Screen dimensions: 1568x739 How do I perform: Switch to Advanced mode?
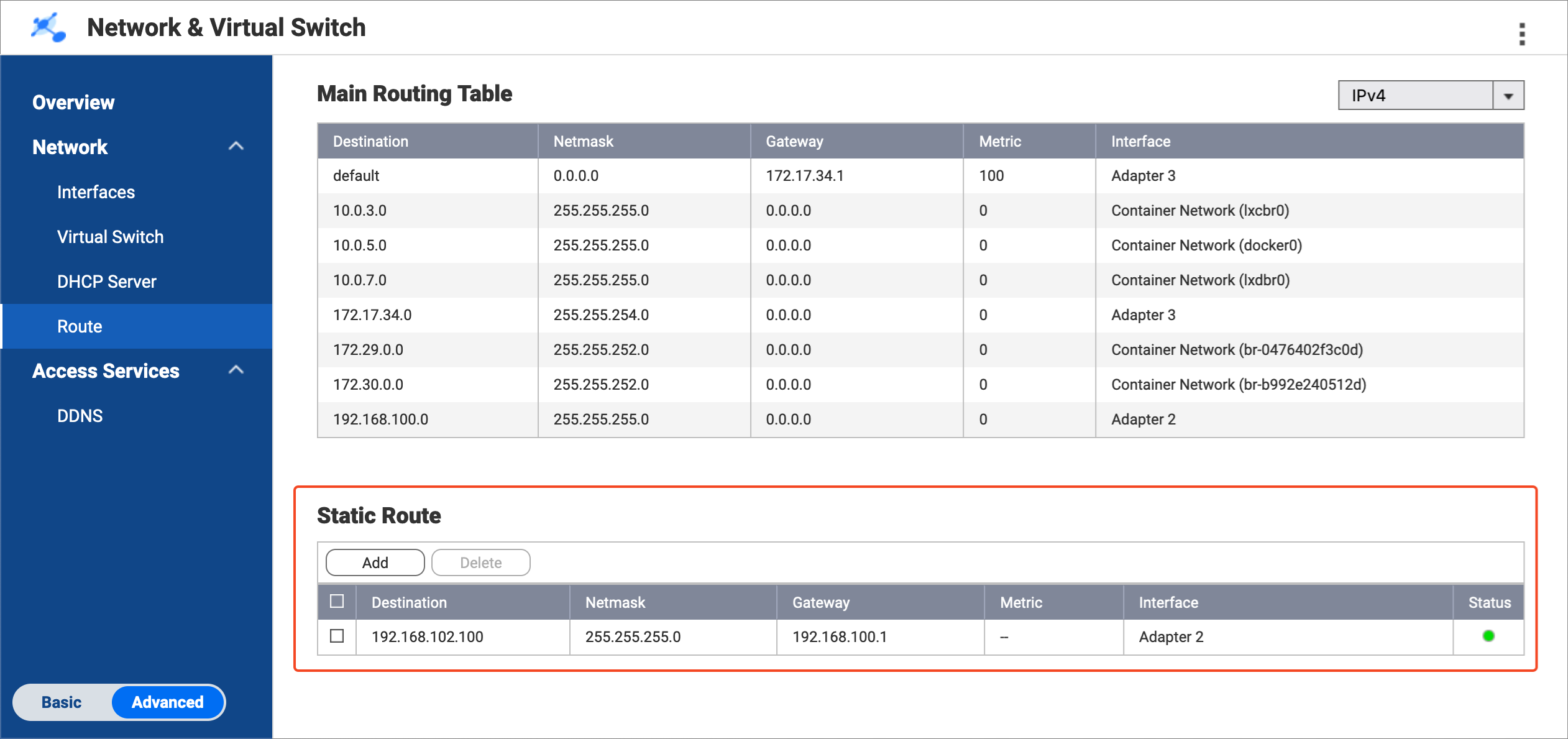(167, 702)
